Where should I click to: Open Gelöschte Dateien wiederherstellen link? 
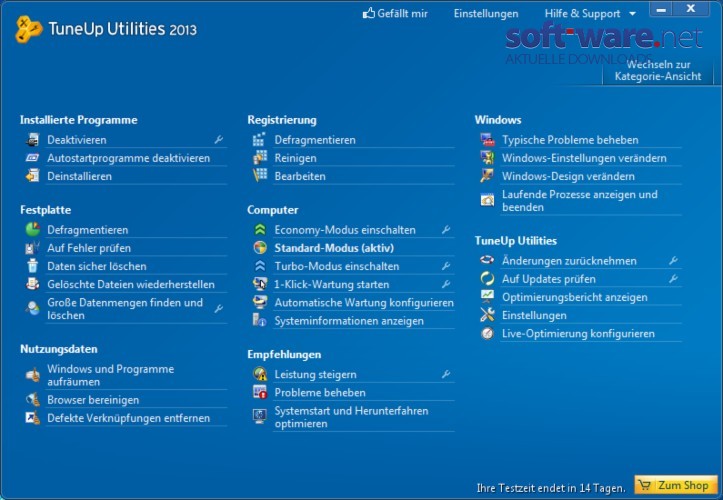coord(131,284)
